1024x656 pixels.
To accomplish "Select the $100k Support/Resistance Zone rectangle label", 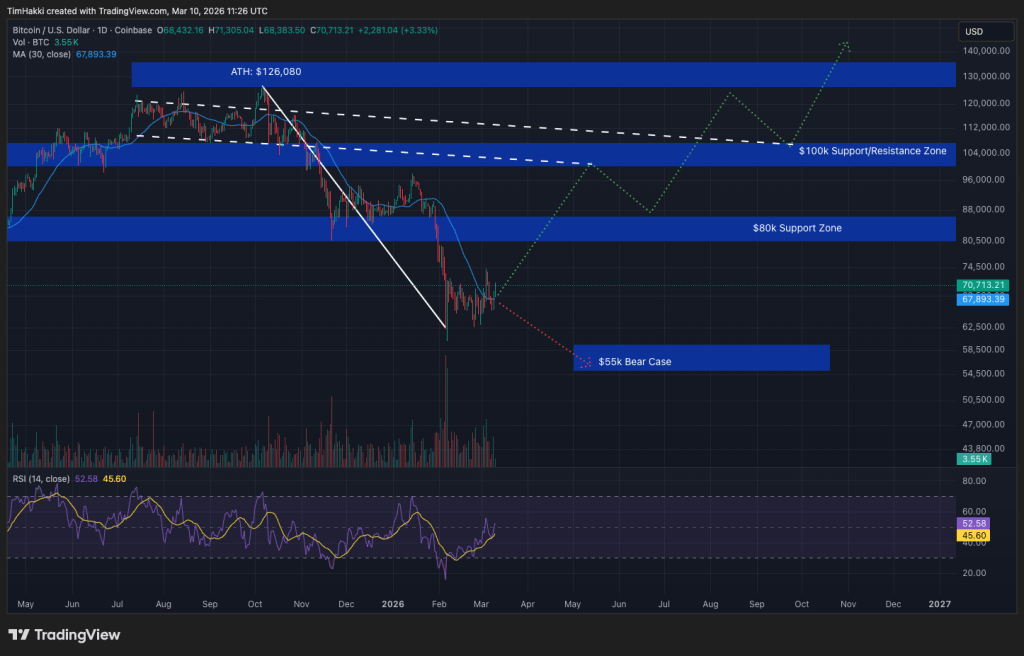I will (x=872, y=151).
